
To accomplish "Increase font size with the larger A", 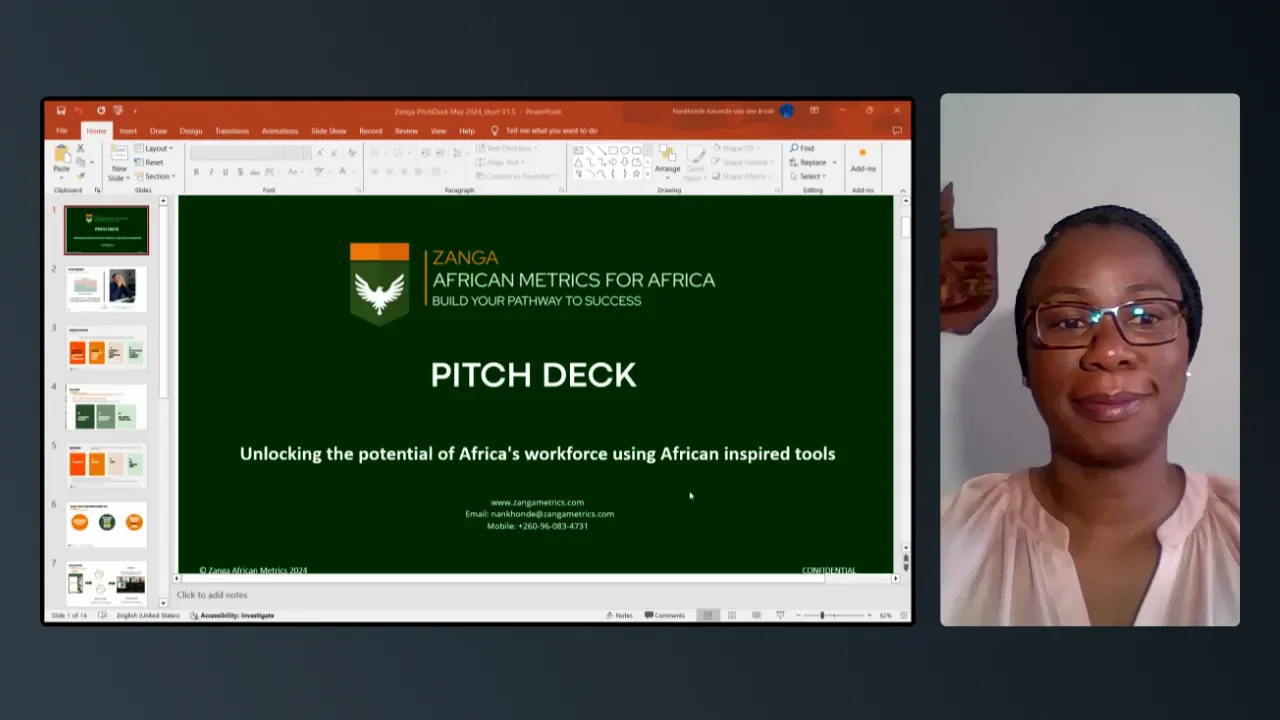I will 320,153.
